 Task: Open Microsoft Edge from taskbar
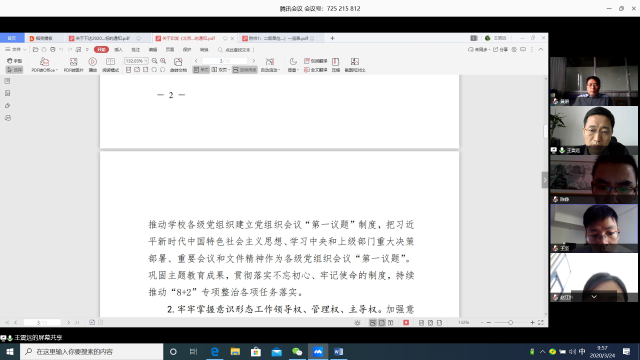click(215, 351)
